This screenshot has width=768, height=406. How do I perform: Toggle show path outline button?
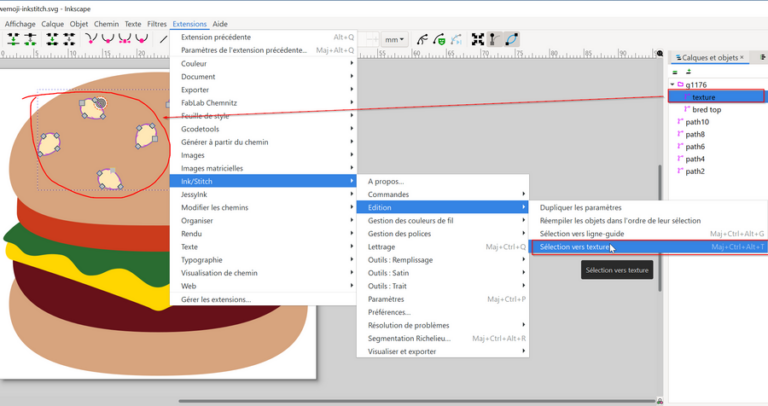tap(512, 39)
